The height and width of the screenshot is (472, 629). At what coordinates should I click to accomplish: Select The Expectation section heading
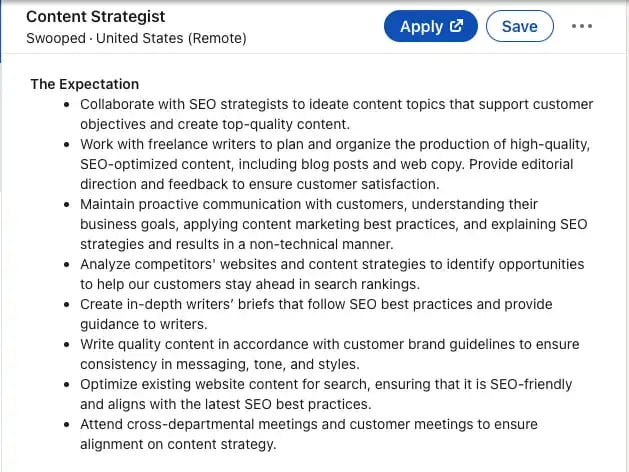coord(84,84)
